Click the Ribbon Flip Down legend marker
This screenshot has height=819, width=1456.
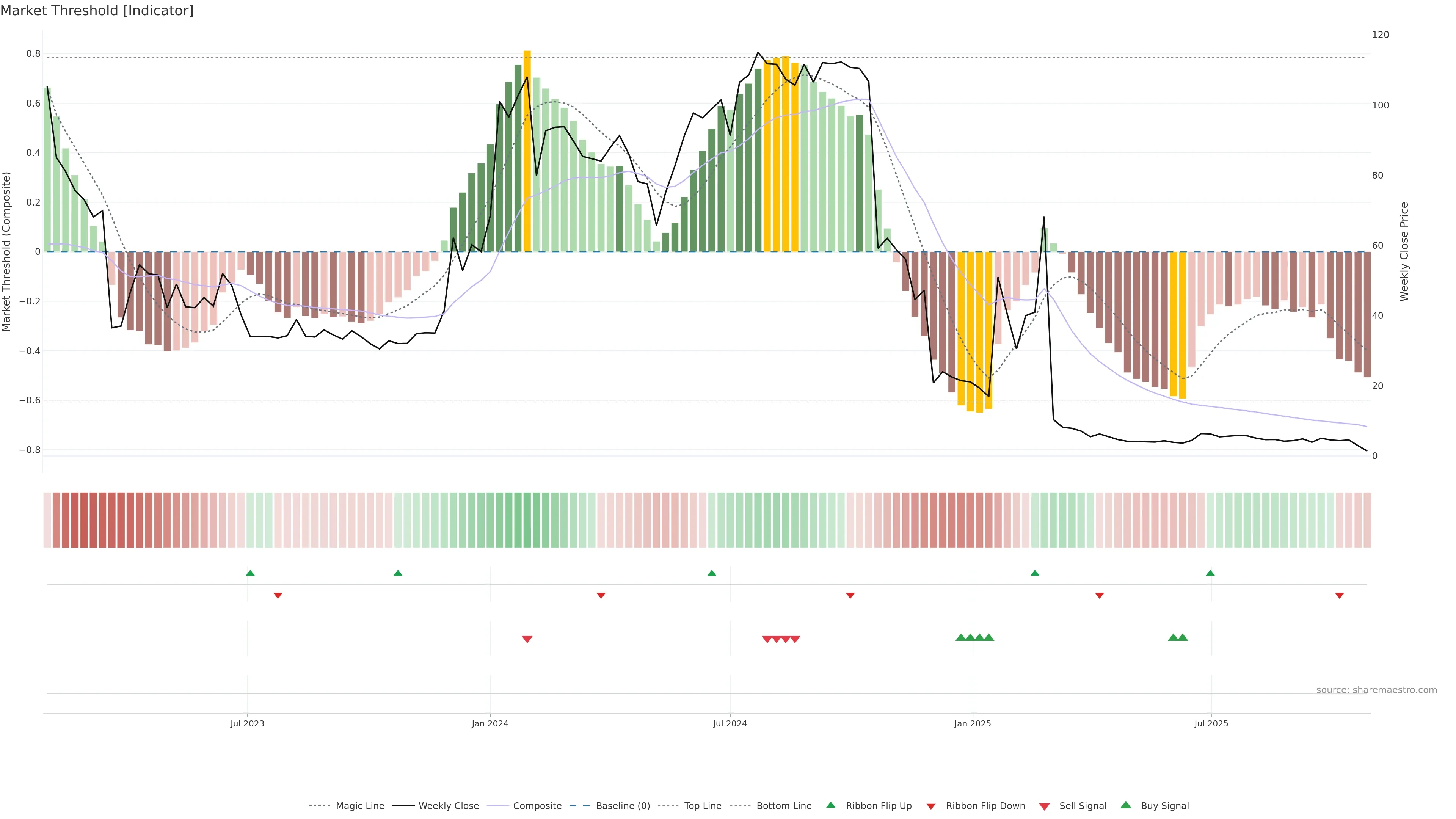931,806
